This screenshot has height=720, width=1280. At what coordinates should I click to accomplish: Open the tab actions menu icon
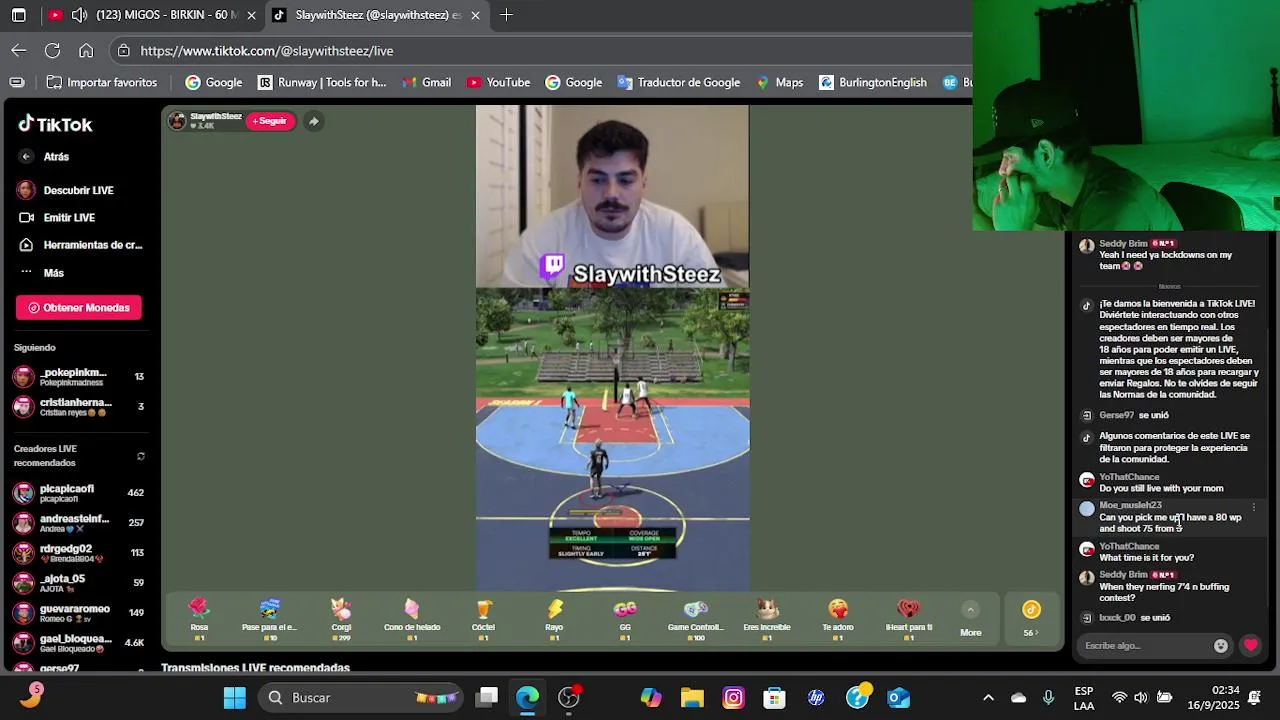[18, 15]
